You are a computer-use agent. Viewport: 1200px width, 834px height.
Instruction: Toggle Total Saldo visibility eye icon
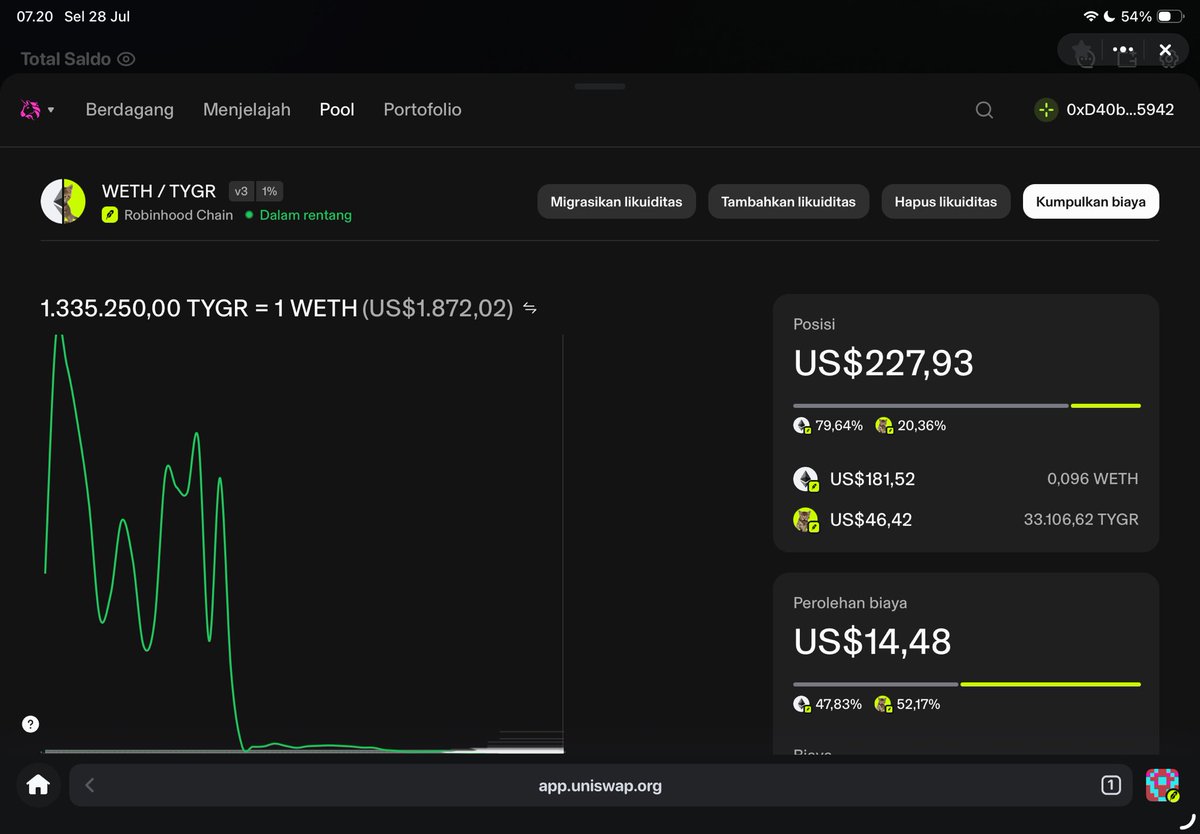[x=126, y=59]
